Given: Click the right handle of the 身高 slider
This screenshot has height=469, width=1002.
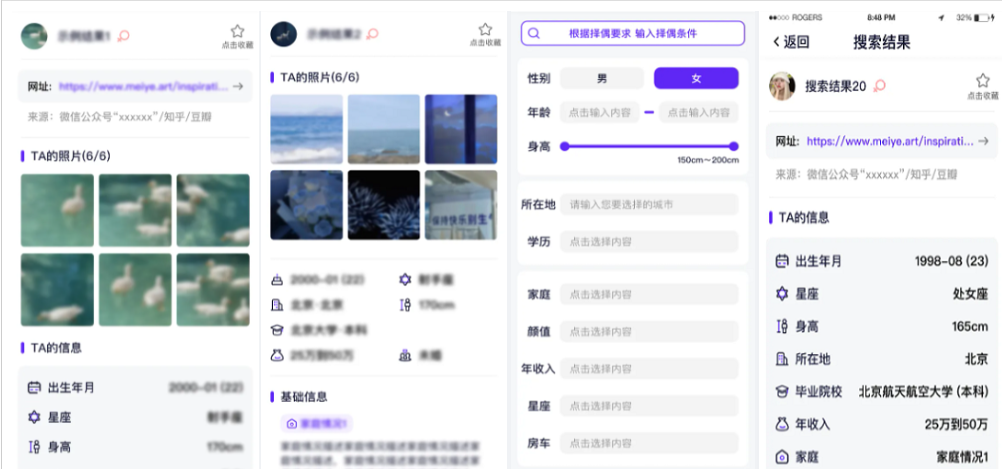Looking at the screenshot, I should [x=734, y=146].
